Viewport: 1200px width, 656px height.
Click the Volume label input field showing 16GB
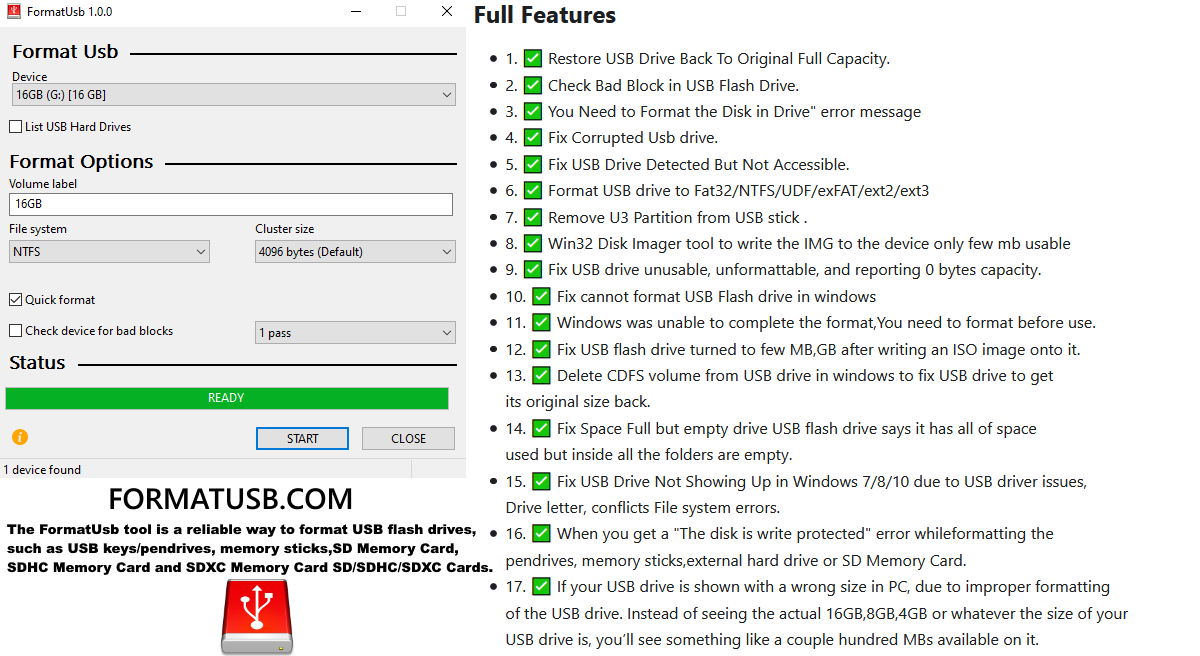coord(230,204)
